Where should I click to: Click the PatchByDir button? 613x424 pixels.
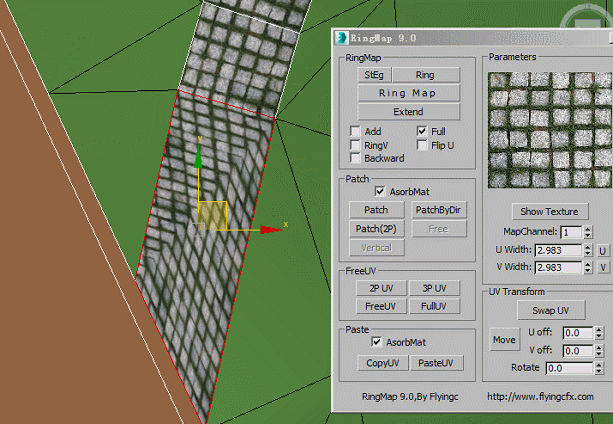[x=439, y=210]
